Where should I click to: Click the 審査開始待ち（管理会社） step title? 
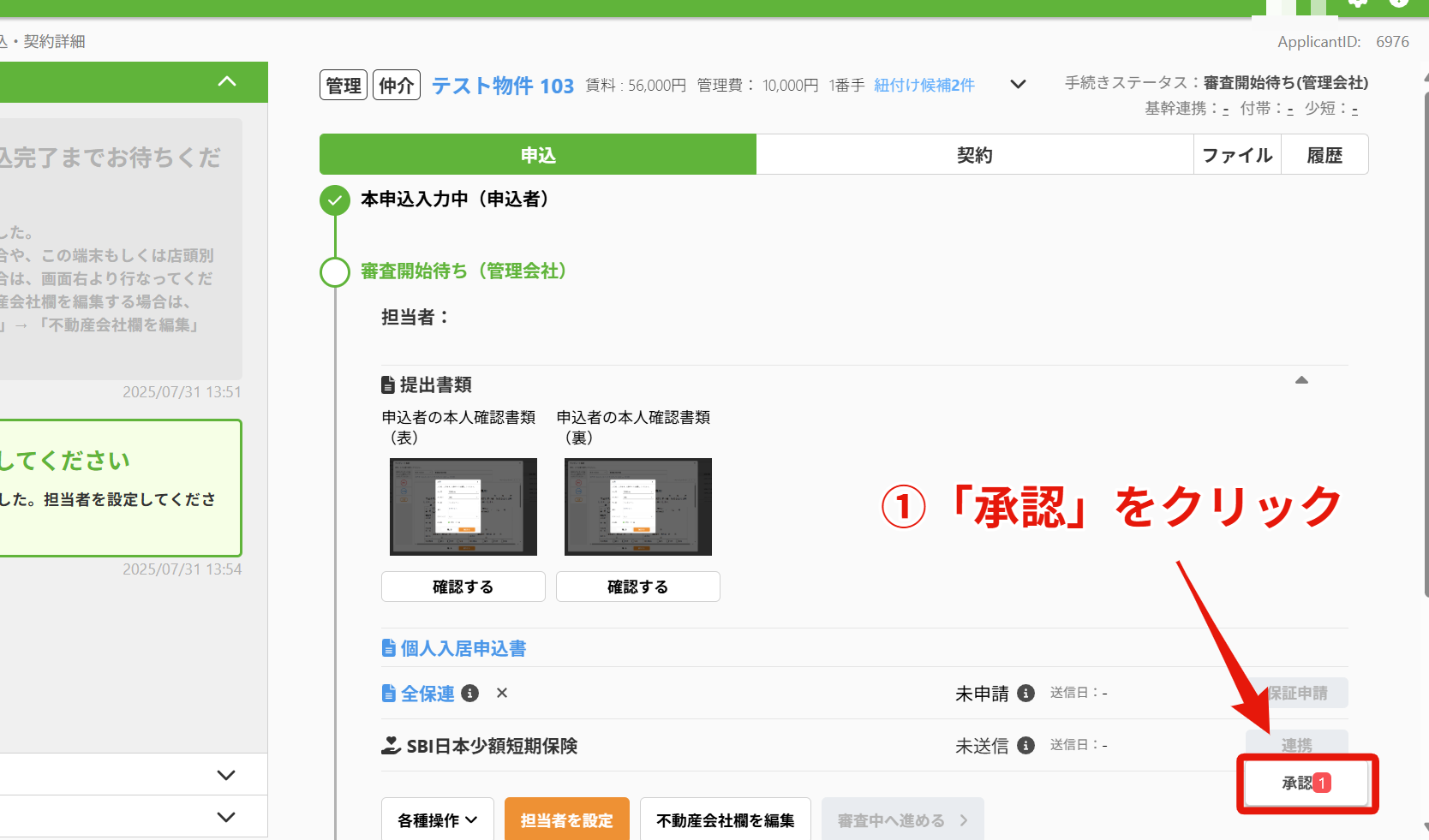click(x=463, y=271)
